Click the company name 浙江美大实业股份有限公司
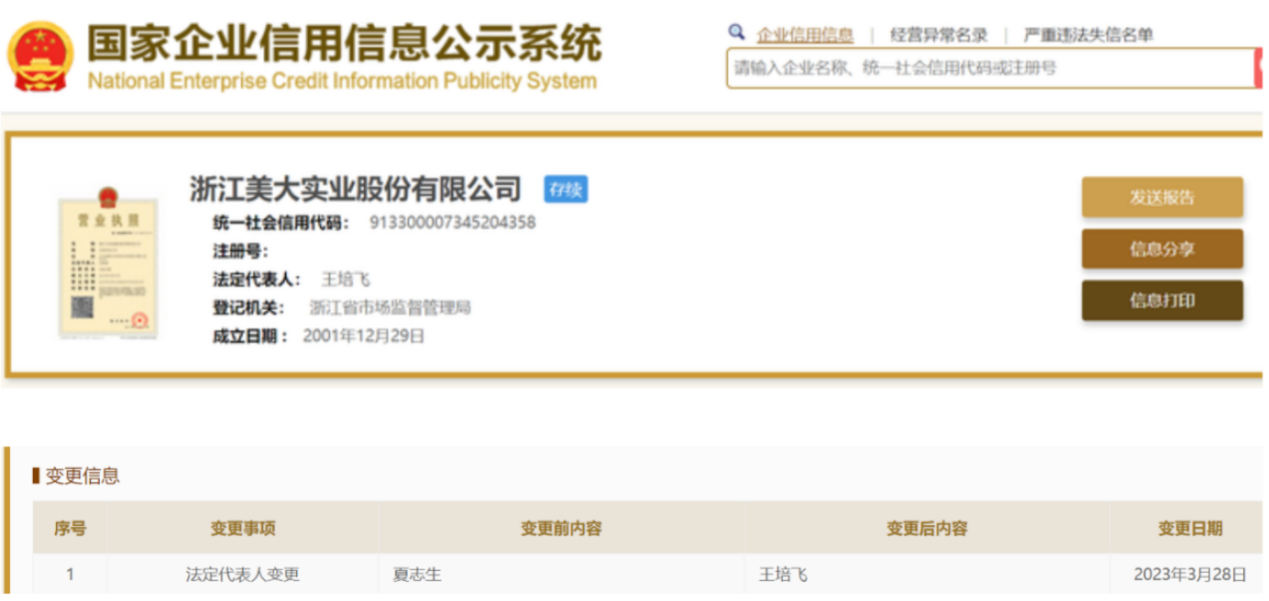The width and height of the screenshot is (1269, 601). (x=356, y=188)
